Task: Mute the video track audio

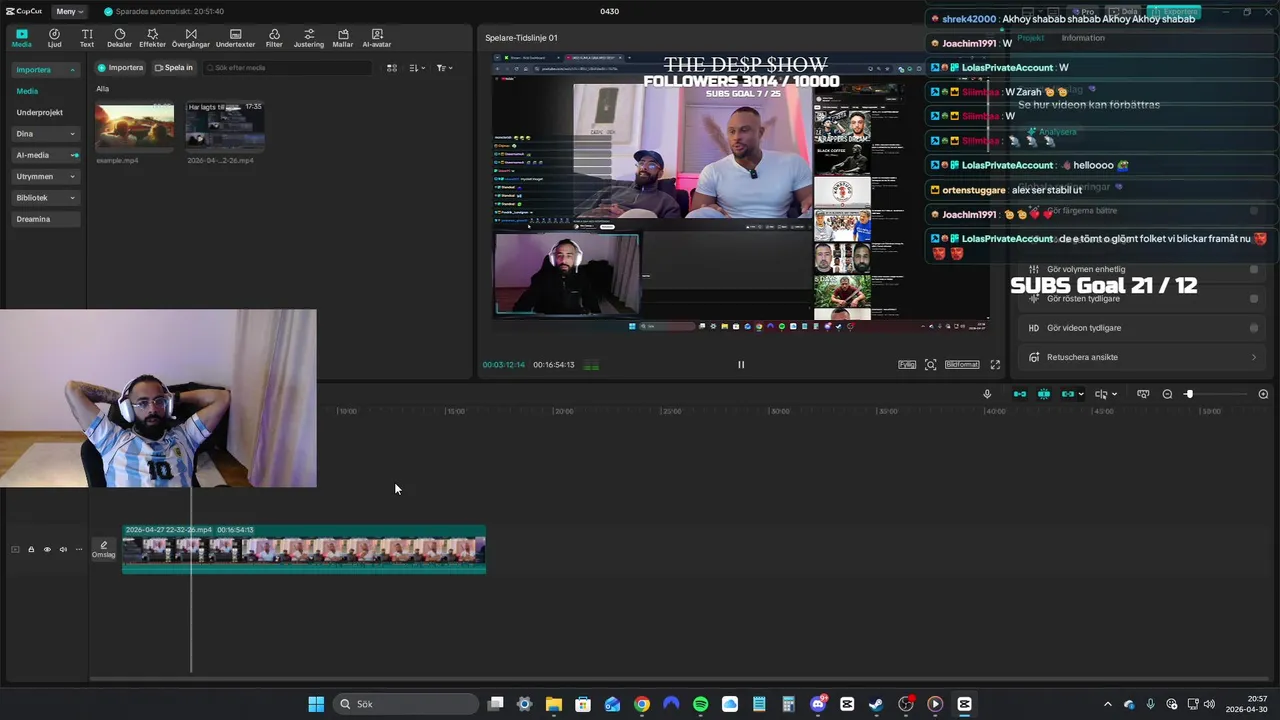Action: (63, 549)
